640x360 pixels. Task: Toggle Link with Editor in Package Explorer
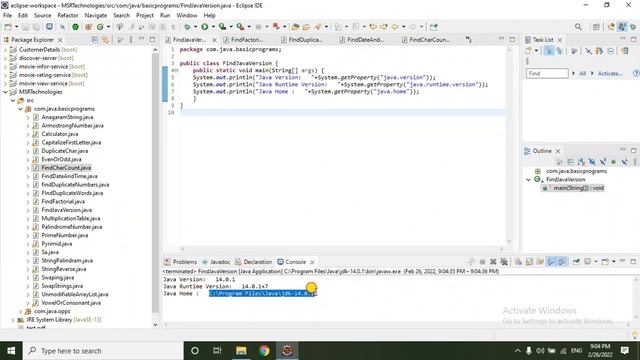coord(106,40)
